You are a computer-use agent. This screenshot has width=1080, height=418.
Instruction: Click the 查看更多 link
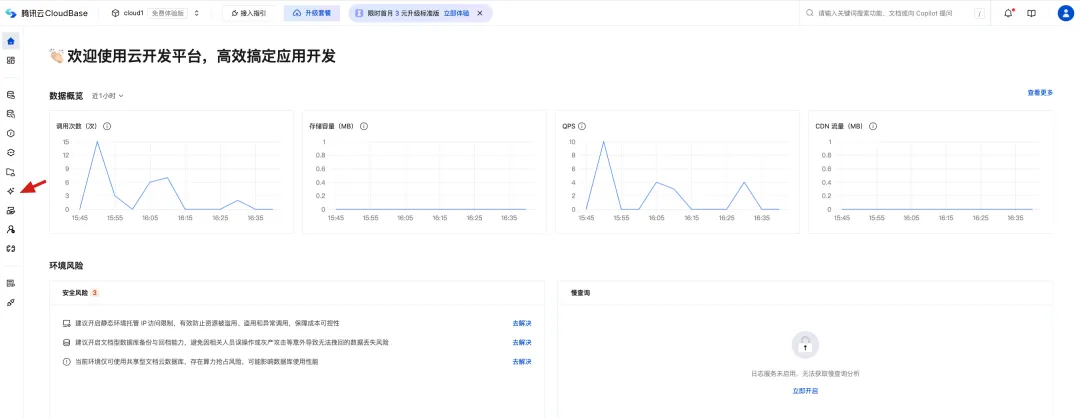click(x=1040, y=92)
